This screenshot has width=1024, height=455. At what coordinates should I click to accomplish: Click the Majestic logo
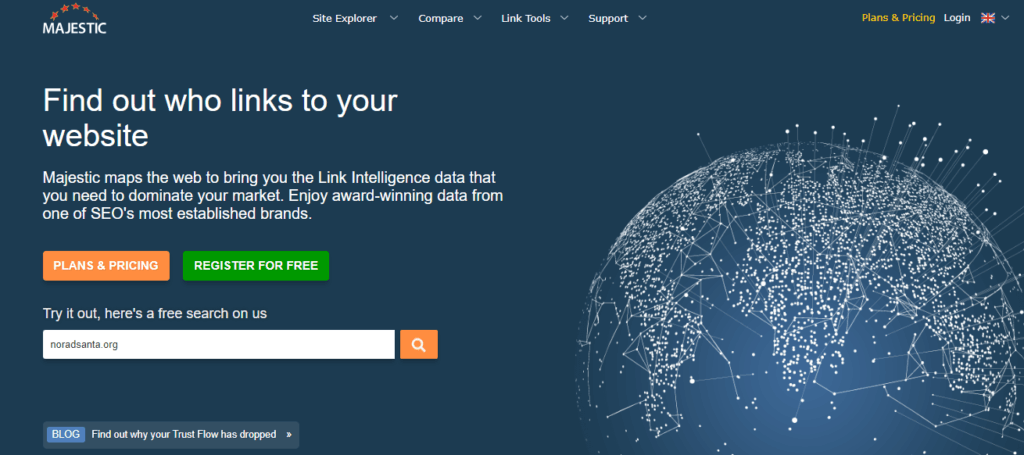(74, 19)
